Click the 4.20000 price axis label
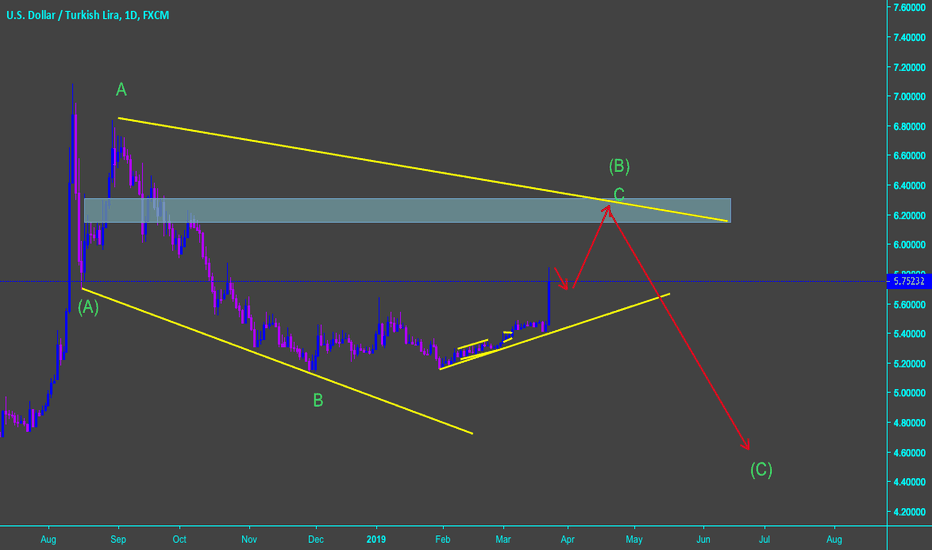This screenshot has width=932, height=550. point(909,511)
